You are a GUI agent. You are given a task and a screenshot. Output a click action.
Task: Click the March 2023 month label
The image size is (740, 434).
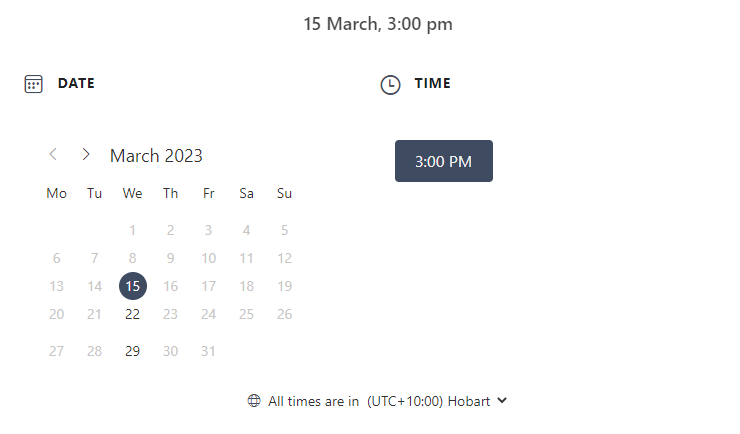pos(156,155)
